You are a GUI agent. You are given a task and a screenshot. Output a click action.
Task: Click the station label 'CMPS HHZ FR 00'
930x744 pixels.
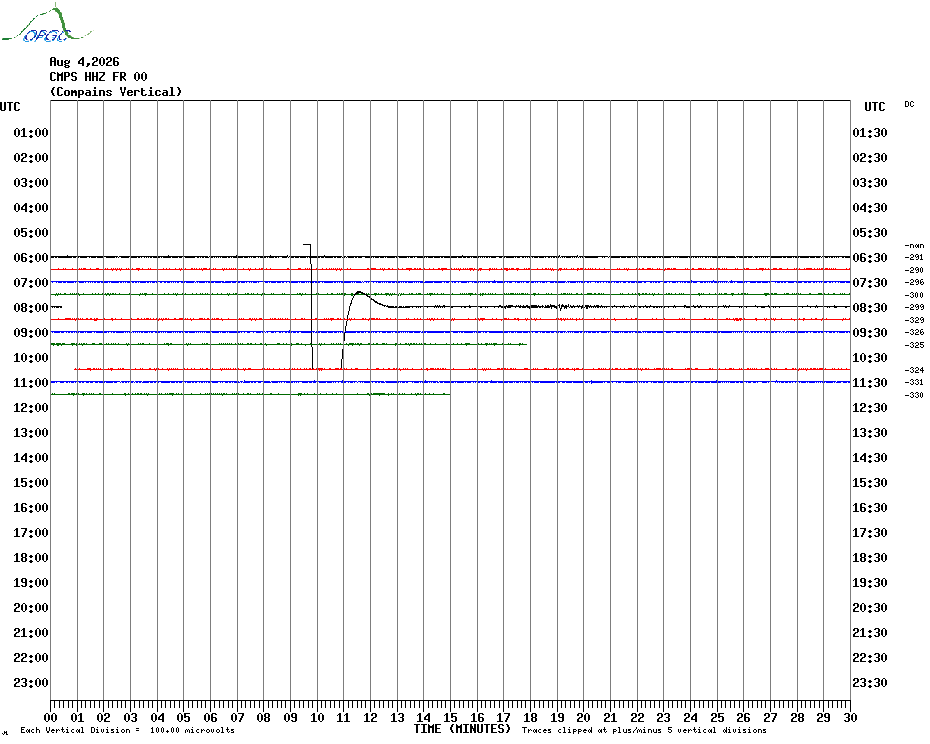click(98, 77)
